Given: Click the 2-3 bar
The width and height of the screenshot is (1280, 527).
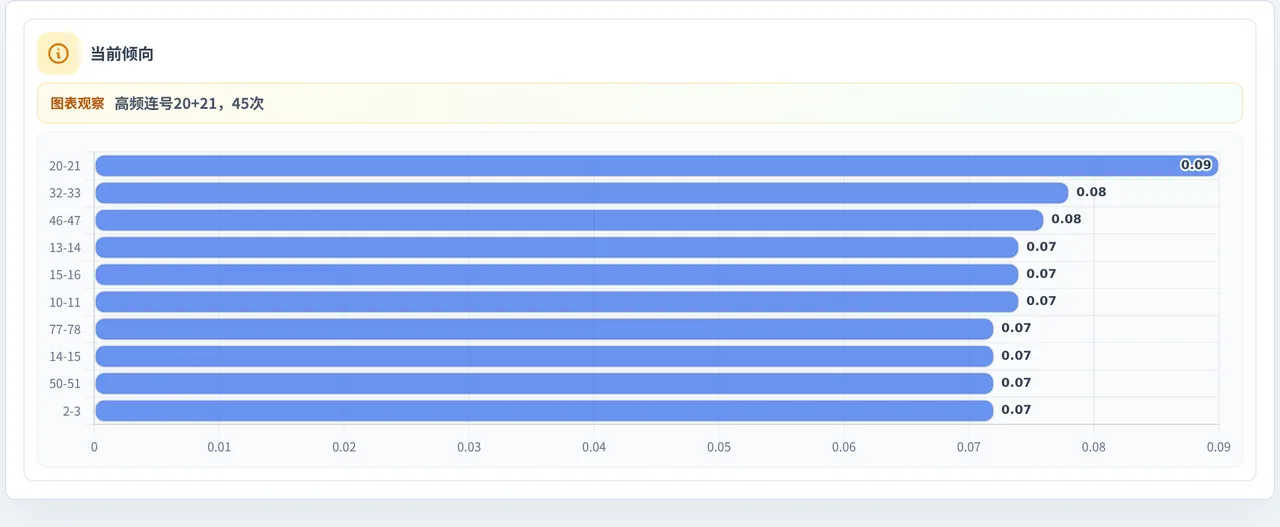Looking at the screenshot, I should pyautogui.click(x=544, y=410).
